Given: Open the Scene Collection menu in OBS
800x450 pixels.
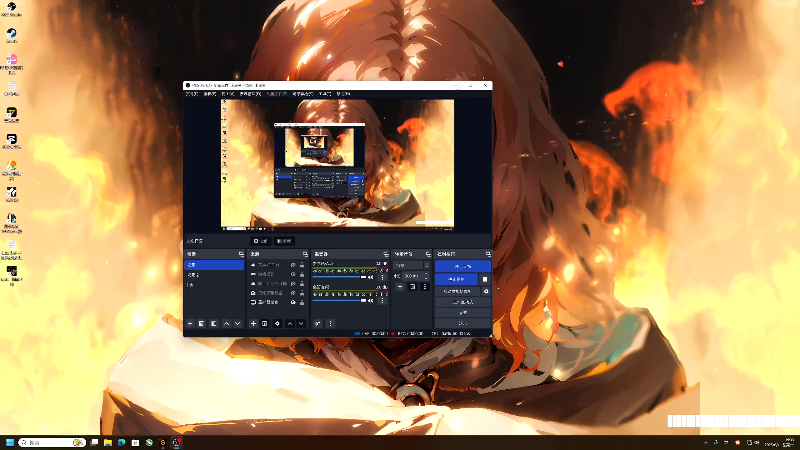Looking at the screenshot, I should click(x=303, y=94).
